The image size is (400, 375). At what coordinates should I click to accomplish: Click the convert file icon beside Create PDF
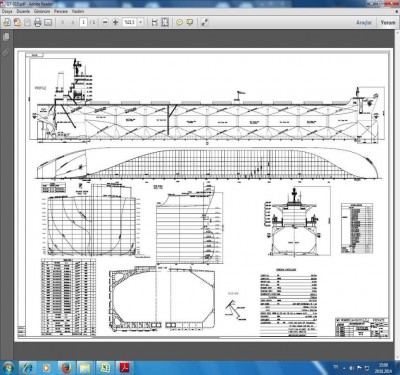(17, 22)
